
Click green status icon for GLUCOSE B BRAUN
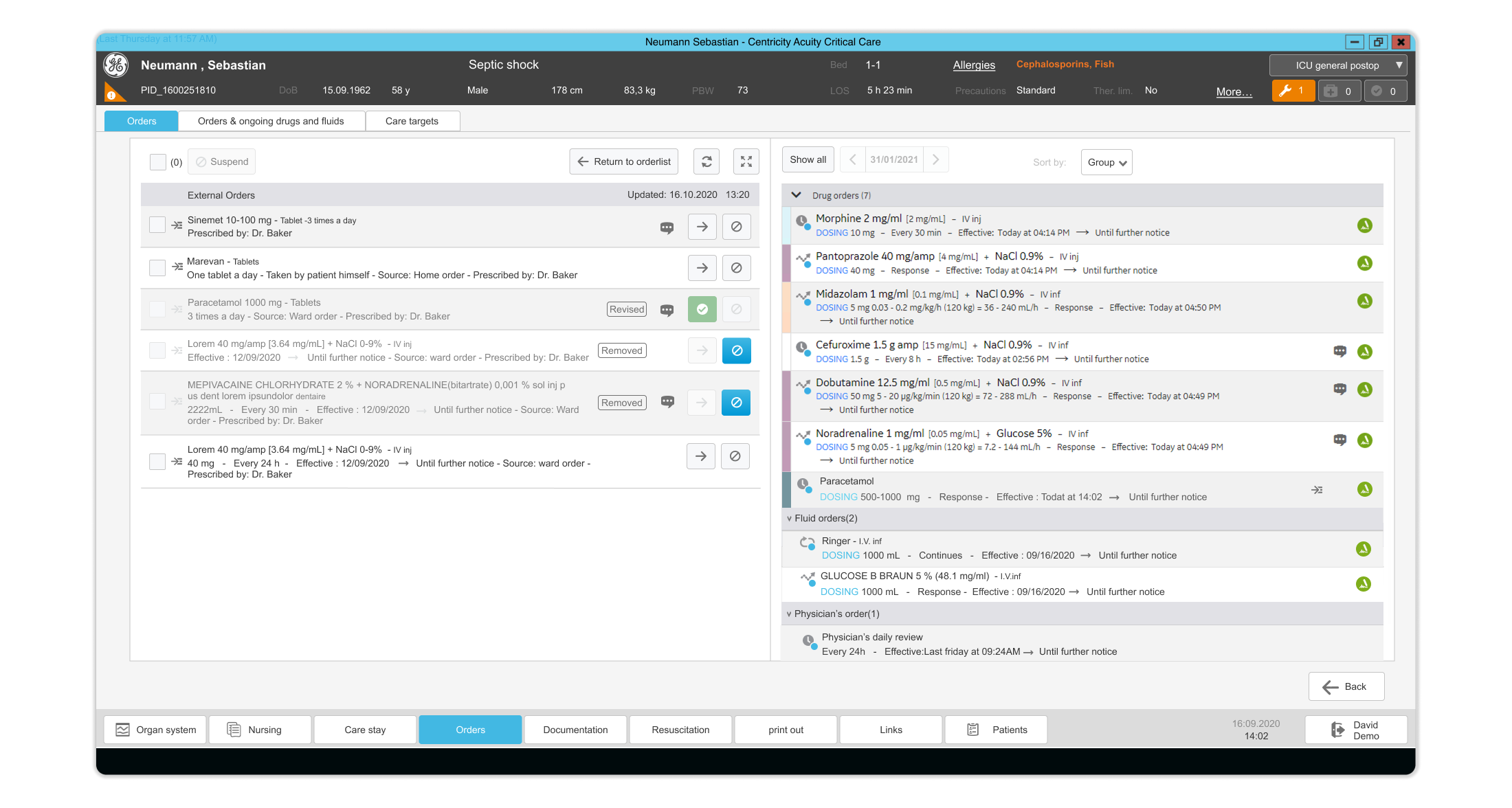1364,584
